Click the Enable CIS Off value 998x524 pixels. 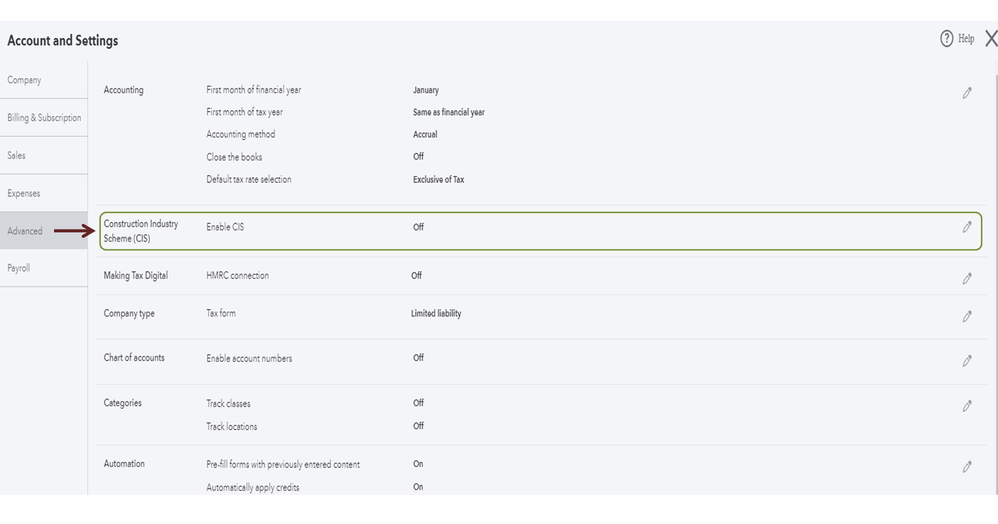pyautogui.click(x=418, y=227)
